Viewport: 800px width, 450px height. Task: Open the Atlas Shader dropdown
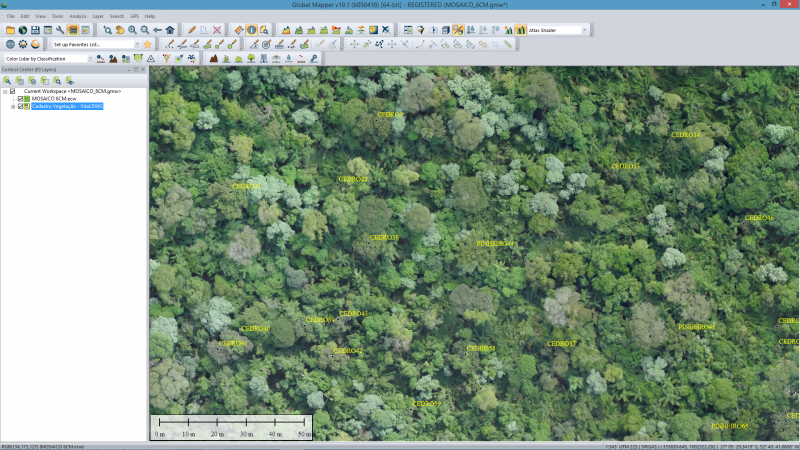click(584, 30)
